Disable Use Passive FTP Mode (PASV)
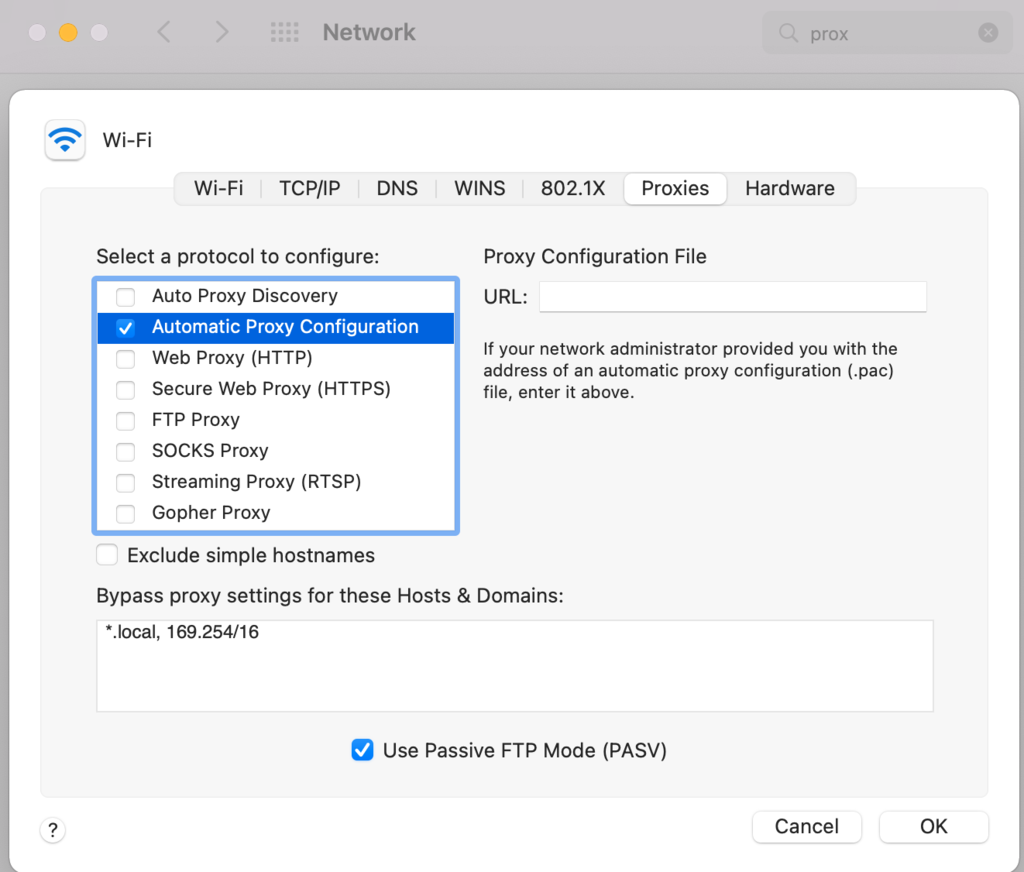Screen dimensions: 1024x872 tap(362, 750)
